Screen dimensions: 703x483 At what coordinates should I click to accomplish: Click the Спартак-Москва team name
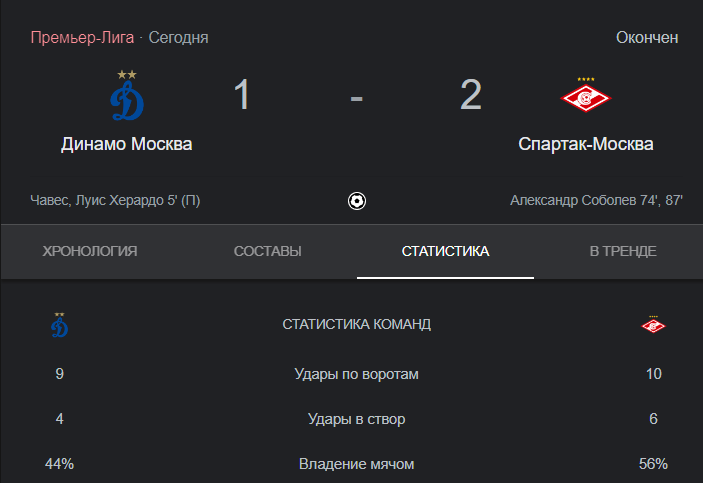(x=586, y=144)
